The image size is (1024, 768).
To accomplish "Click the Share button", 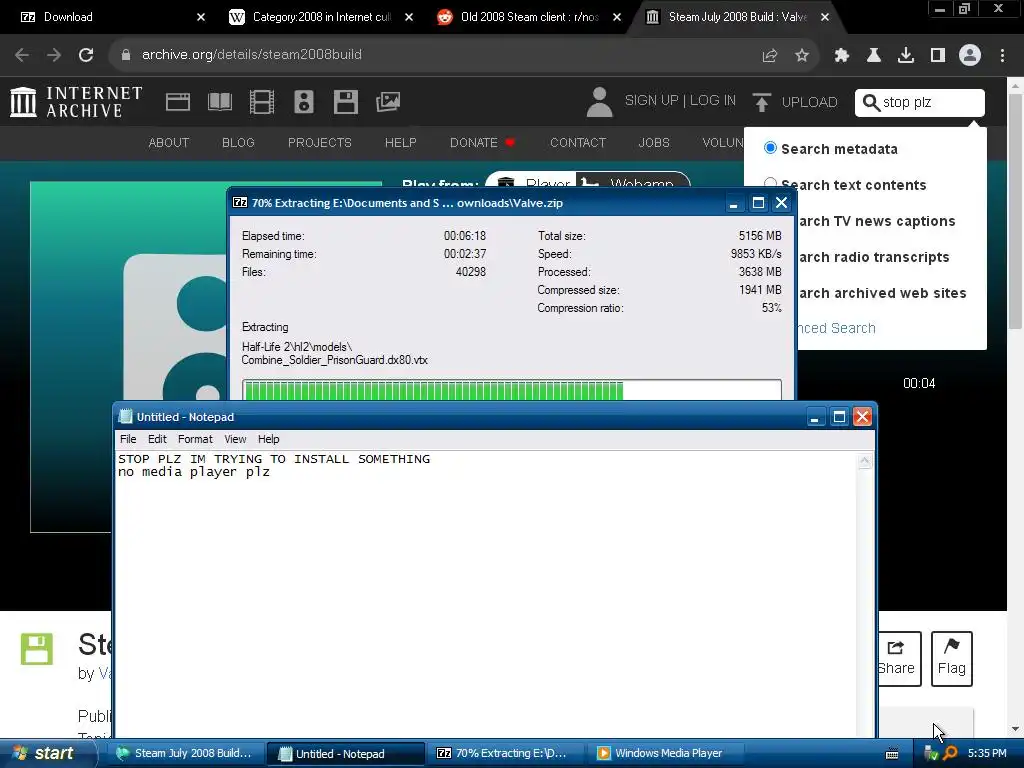I will click(897, 658).
